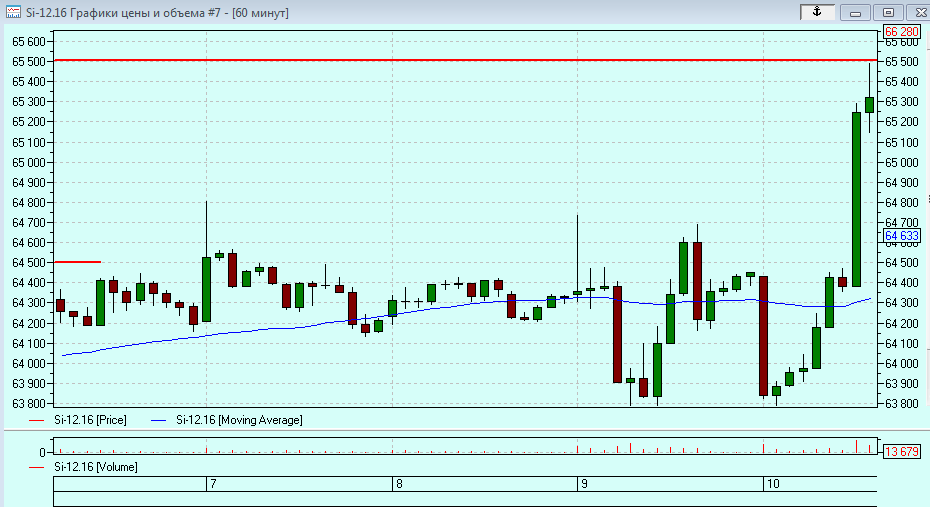Select the red 66 280 price value label
Image resolution: width=930 pixels, height=507 pixels.
pyautogui.click(x=902, y=32)
